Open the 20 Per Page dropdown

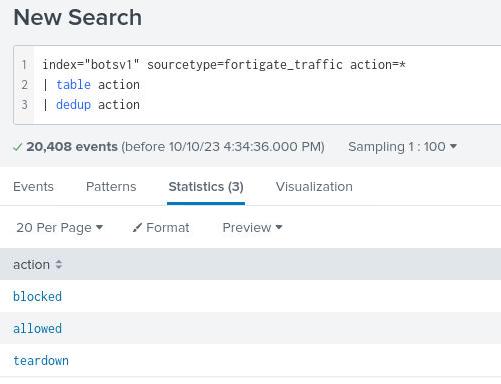point(60,228)
